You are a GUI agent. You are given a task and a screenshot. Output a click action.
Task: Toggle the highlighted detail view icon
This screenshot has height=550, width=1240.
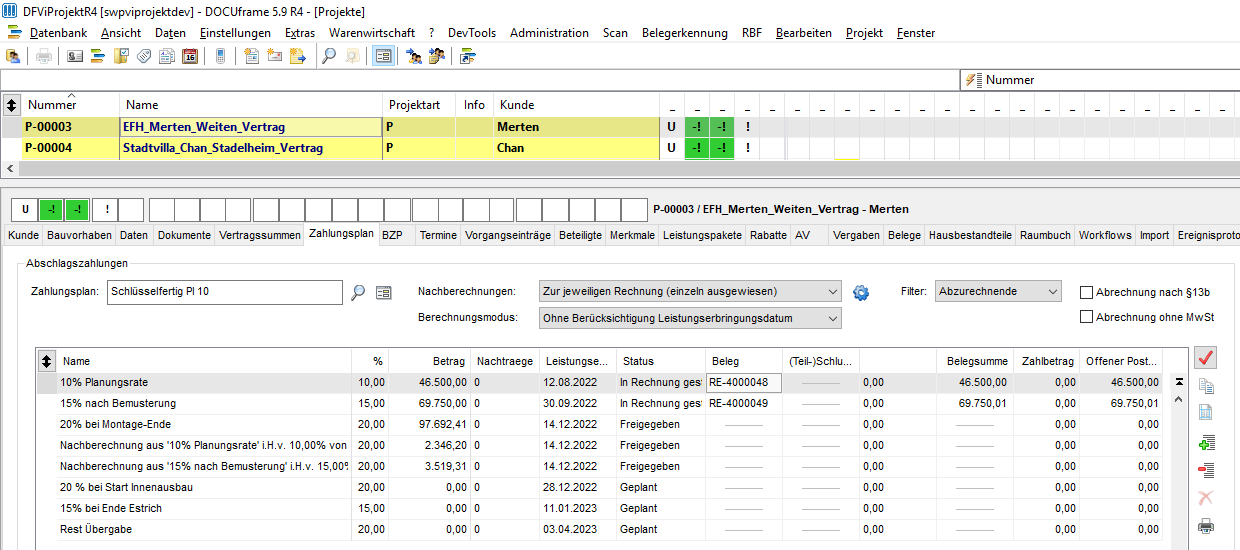(x=383, y=56)
